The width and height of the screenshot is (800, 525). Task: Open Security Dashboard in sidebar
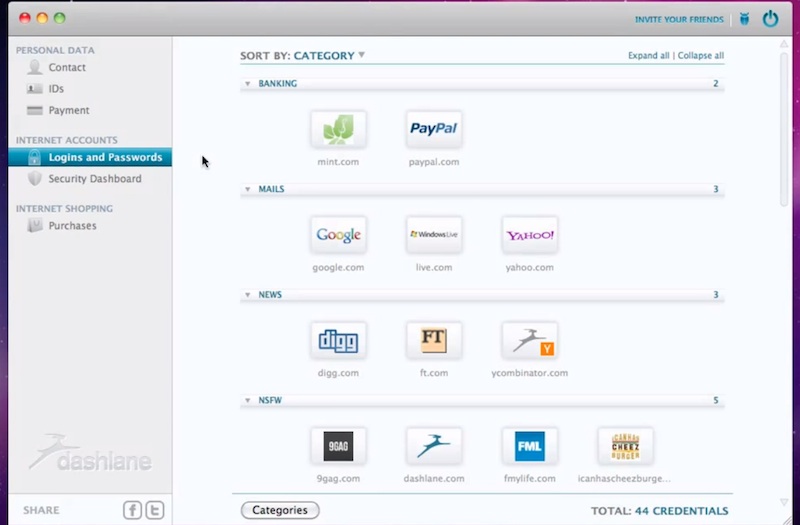coord(94,179)
